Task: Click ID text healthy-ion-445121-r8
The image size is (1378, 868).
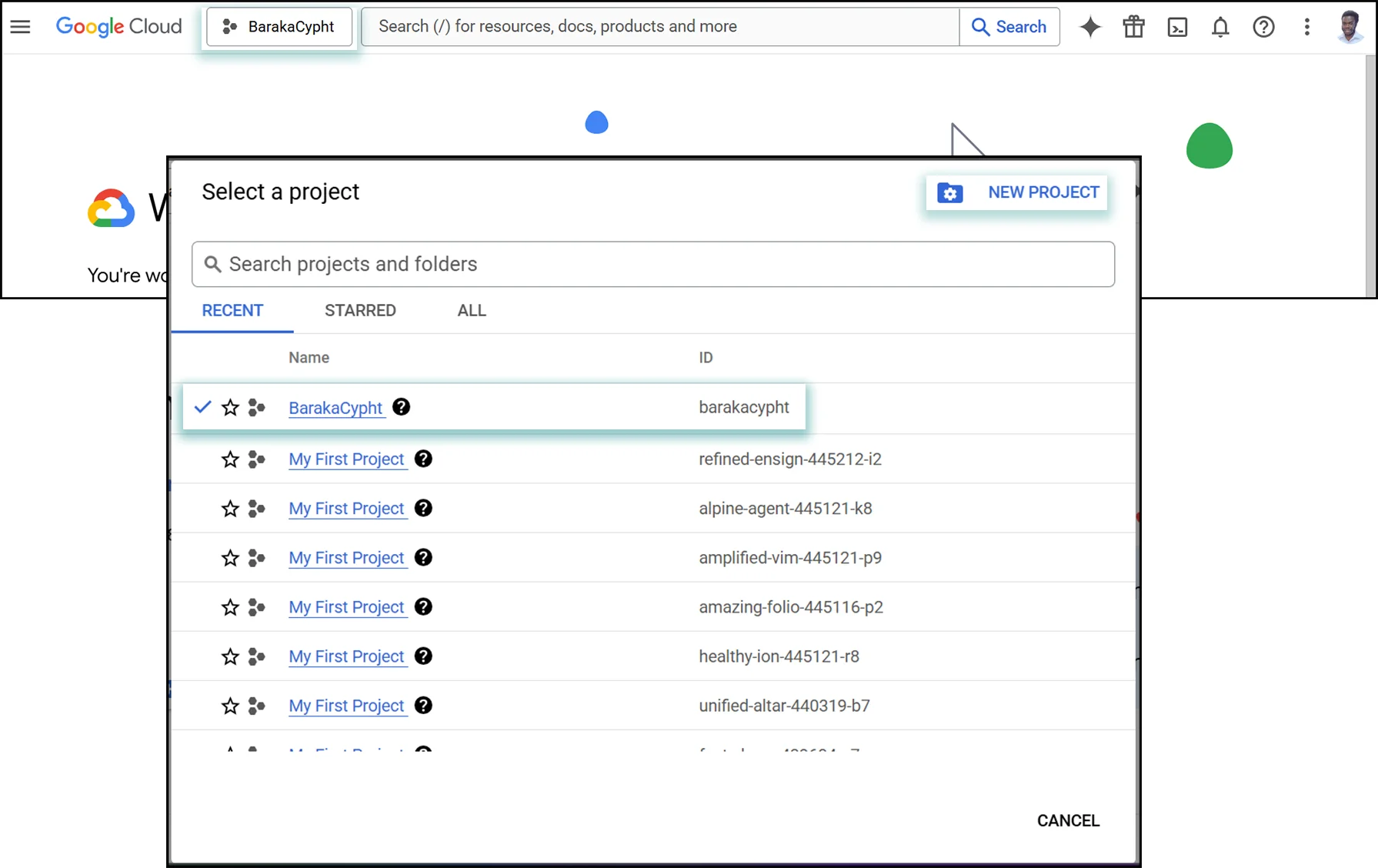Action: click(x=779, y=656)
